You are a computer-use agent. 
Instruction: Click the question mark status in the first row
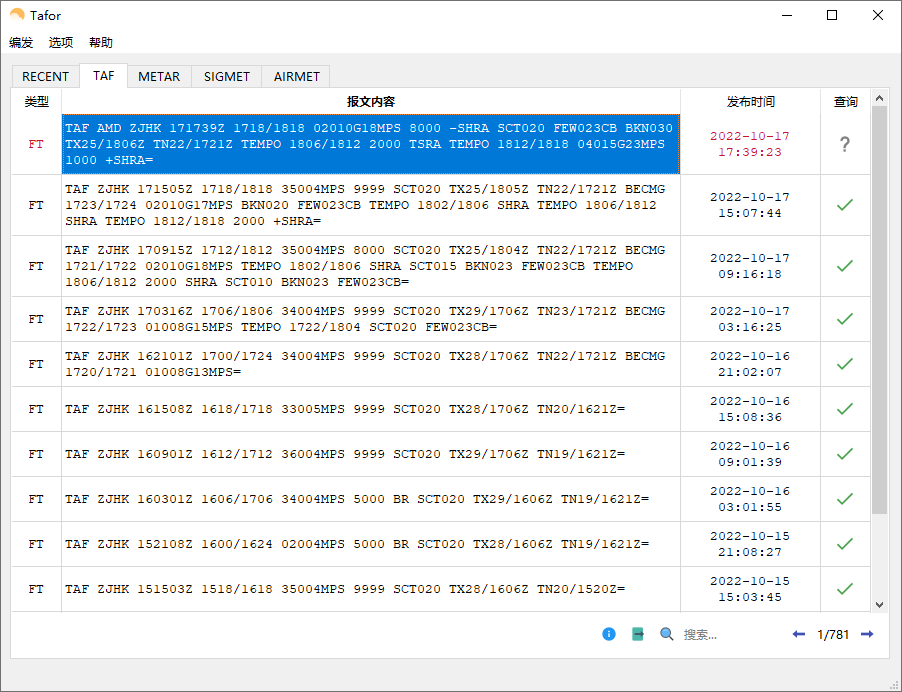click(x=844, y=144)
